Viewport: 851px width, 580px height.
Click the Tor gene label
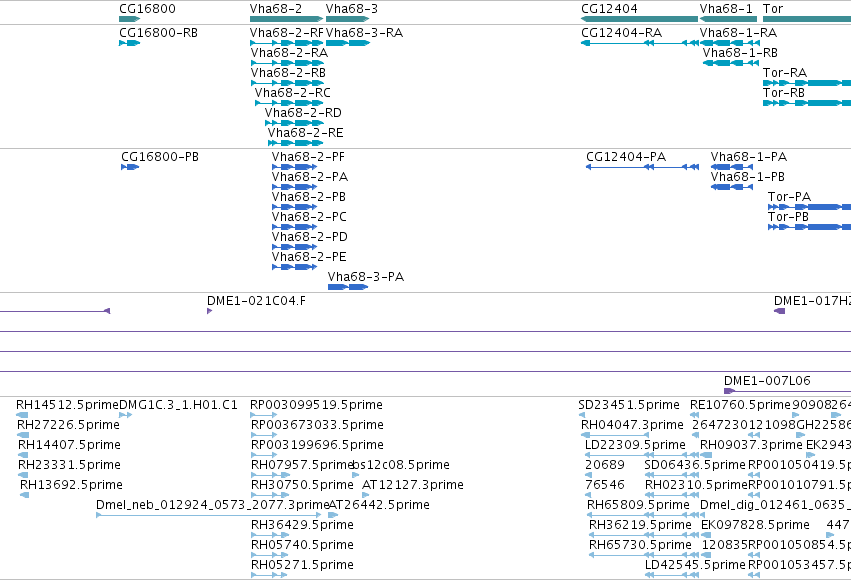773,9
